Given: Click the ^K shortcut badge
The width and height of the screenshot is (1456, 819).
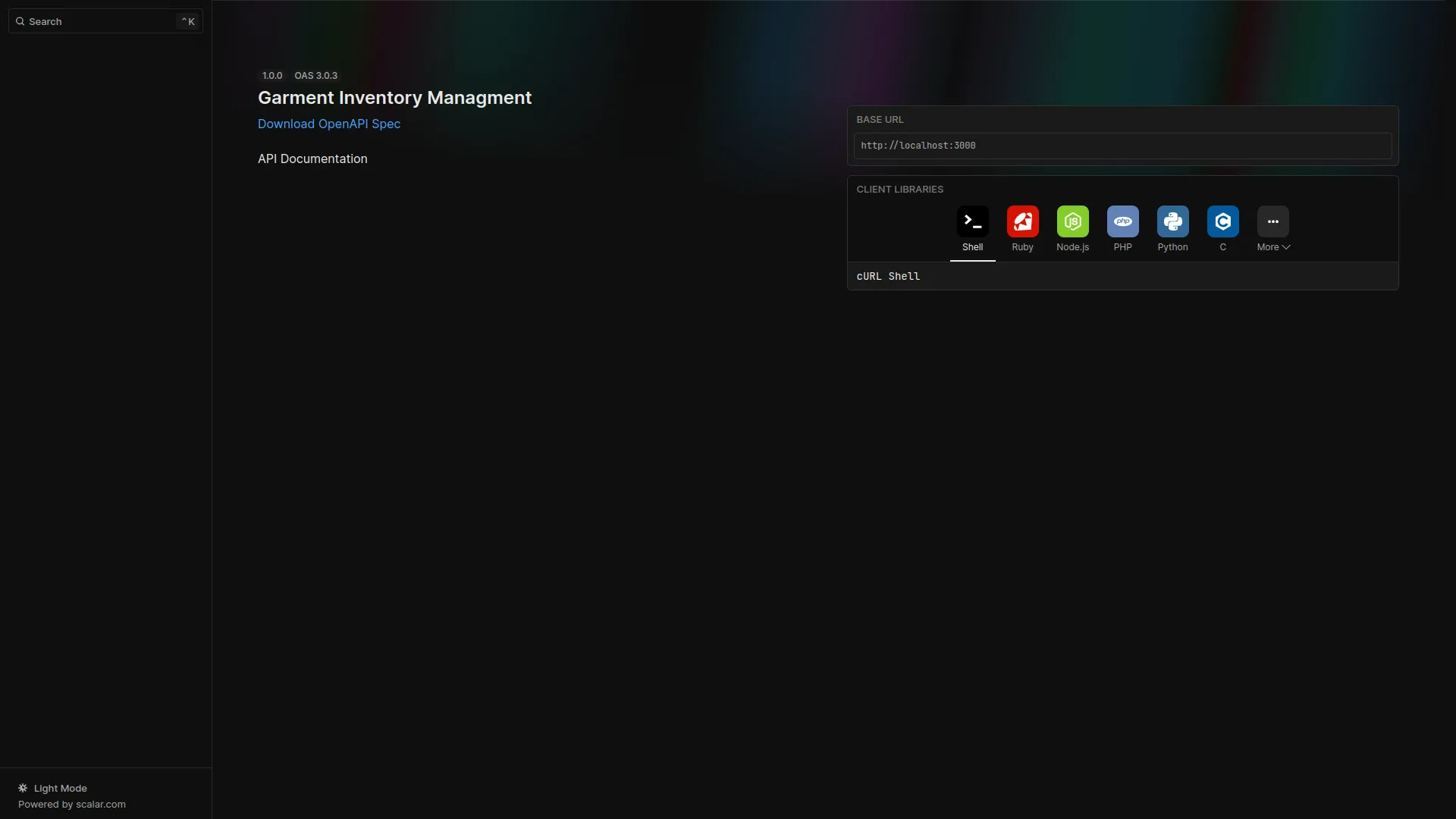Looking at the screenshot, I should pos(188,21).
